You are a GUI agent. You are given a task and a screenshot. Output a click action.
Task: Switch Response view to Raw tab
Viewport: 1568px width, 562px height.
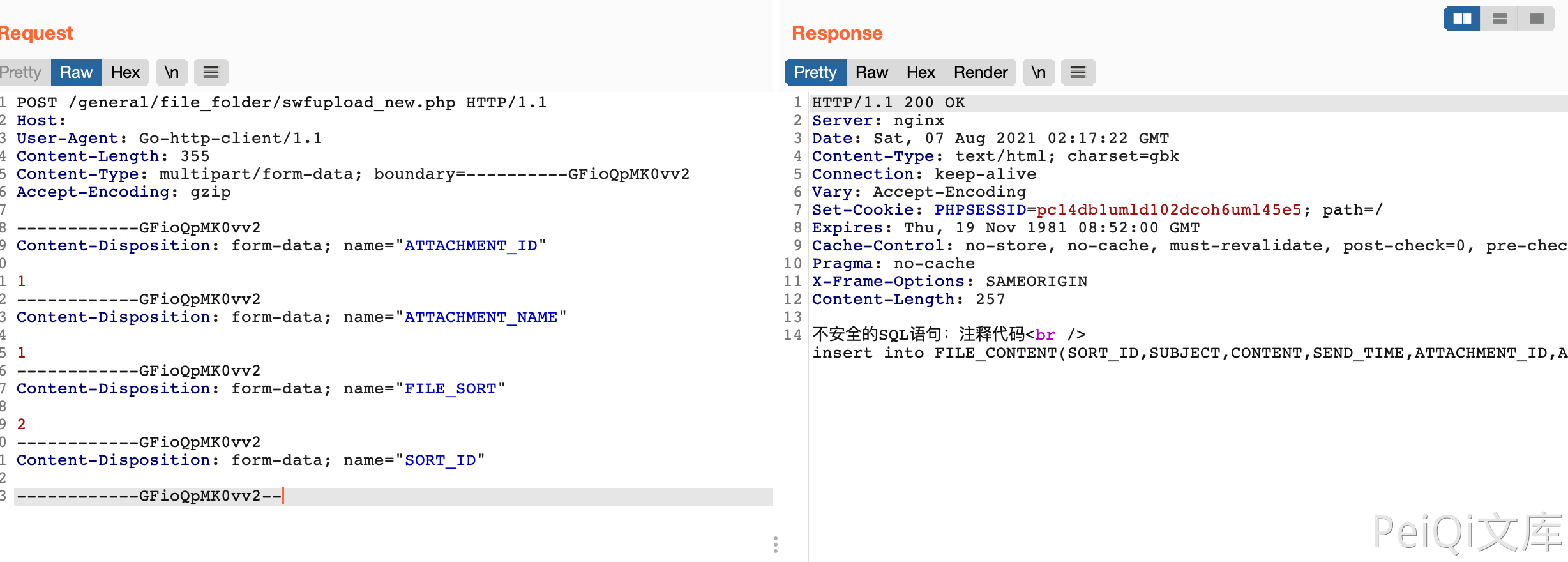(872, 72)
